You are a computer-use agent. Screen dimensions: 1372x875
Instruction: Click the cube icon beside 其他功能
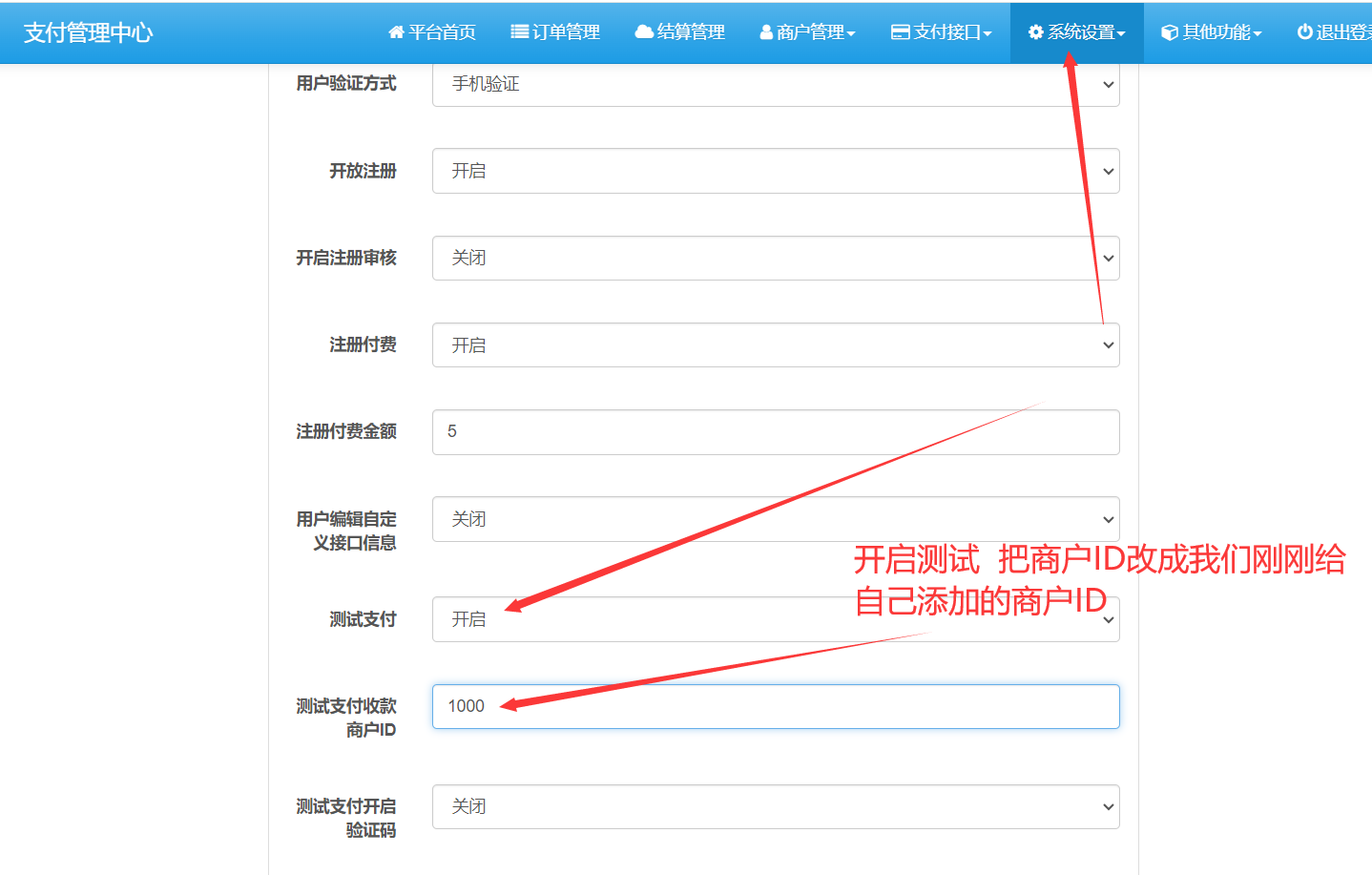coord(1169,32)
